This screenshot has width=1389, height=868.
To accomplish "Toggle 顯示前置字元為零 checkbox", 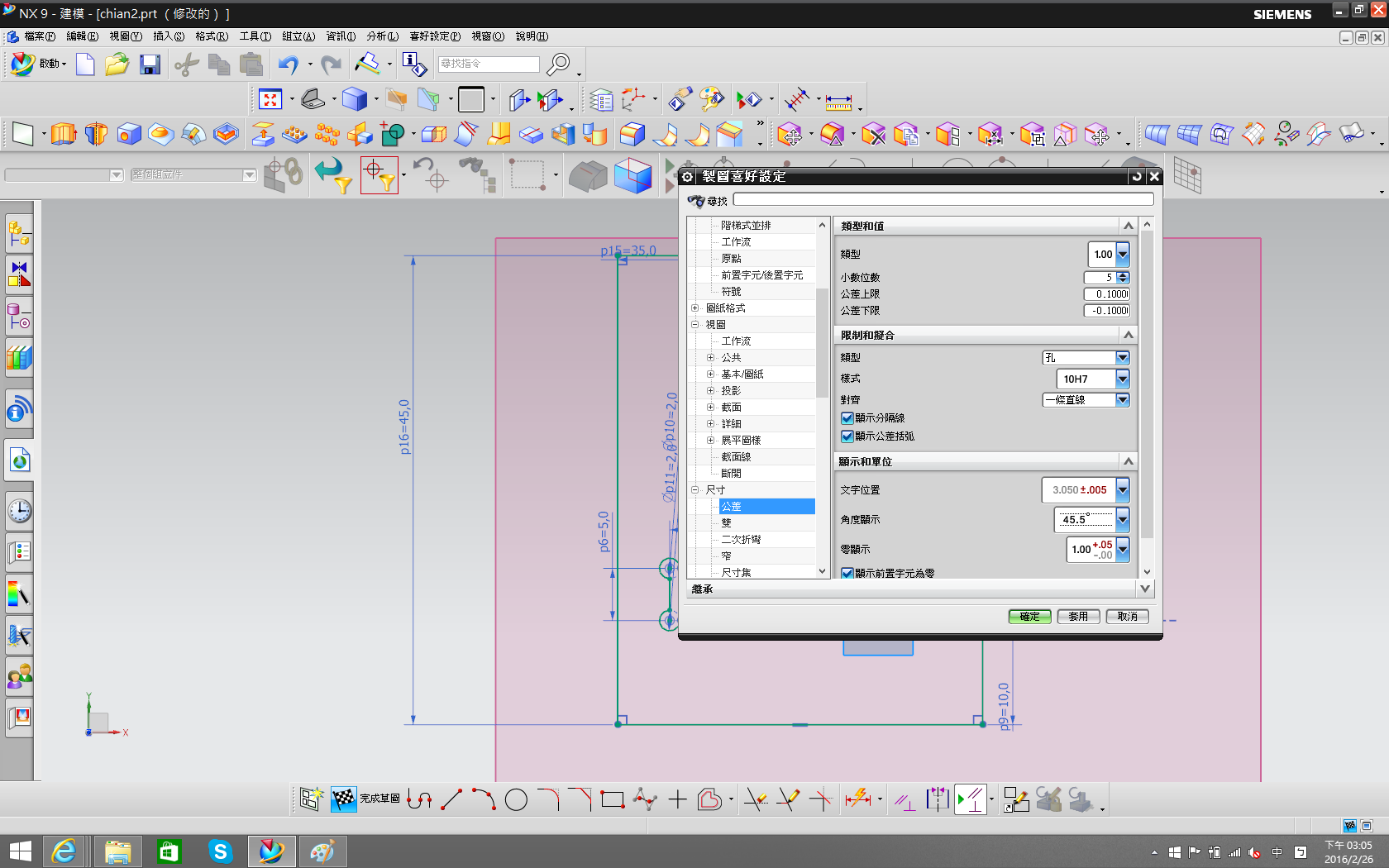I will 847,573.
